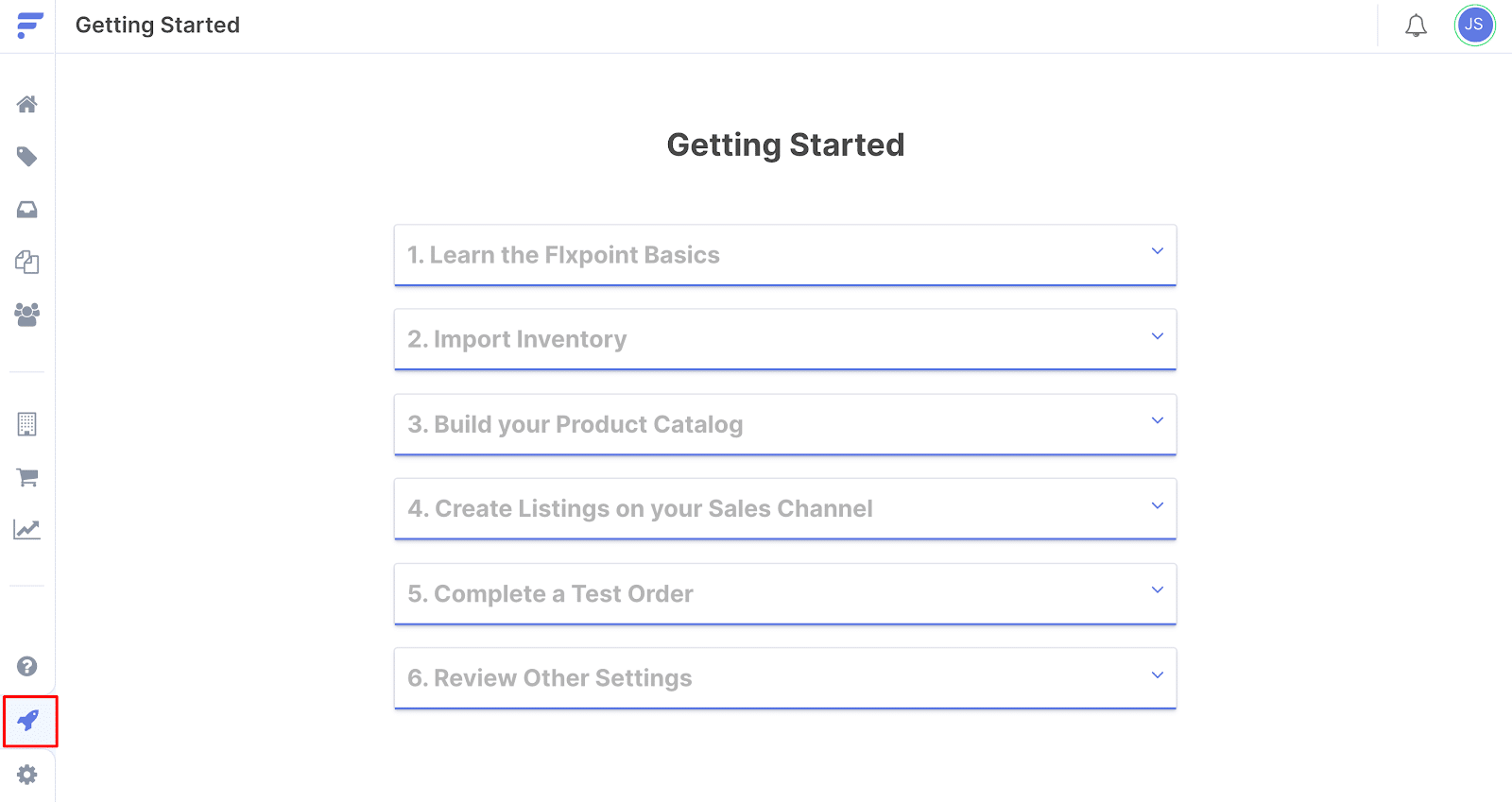Open the building icon in the sidebar
The image size is (1512, 802).
27,424
